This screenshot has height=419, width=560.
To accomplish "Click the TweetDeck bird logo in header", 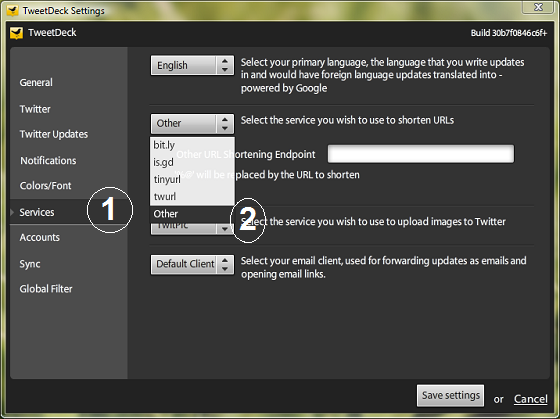I will click(16, 33).
